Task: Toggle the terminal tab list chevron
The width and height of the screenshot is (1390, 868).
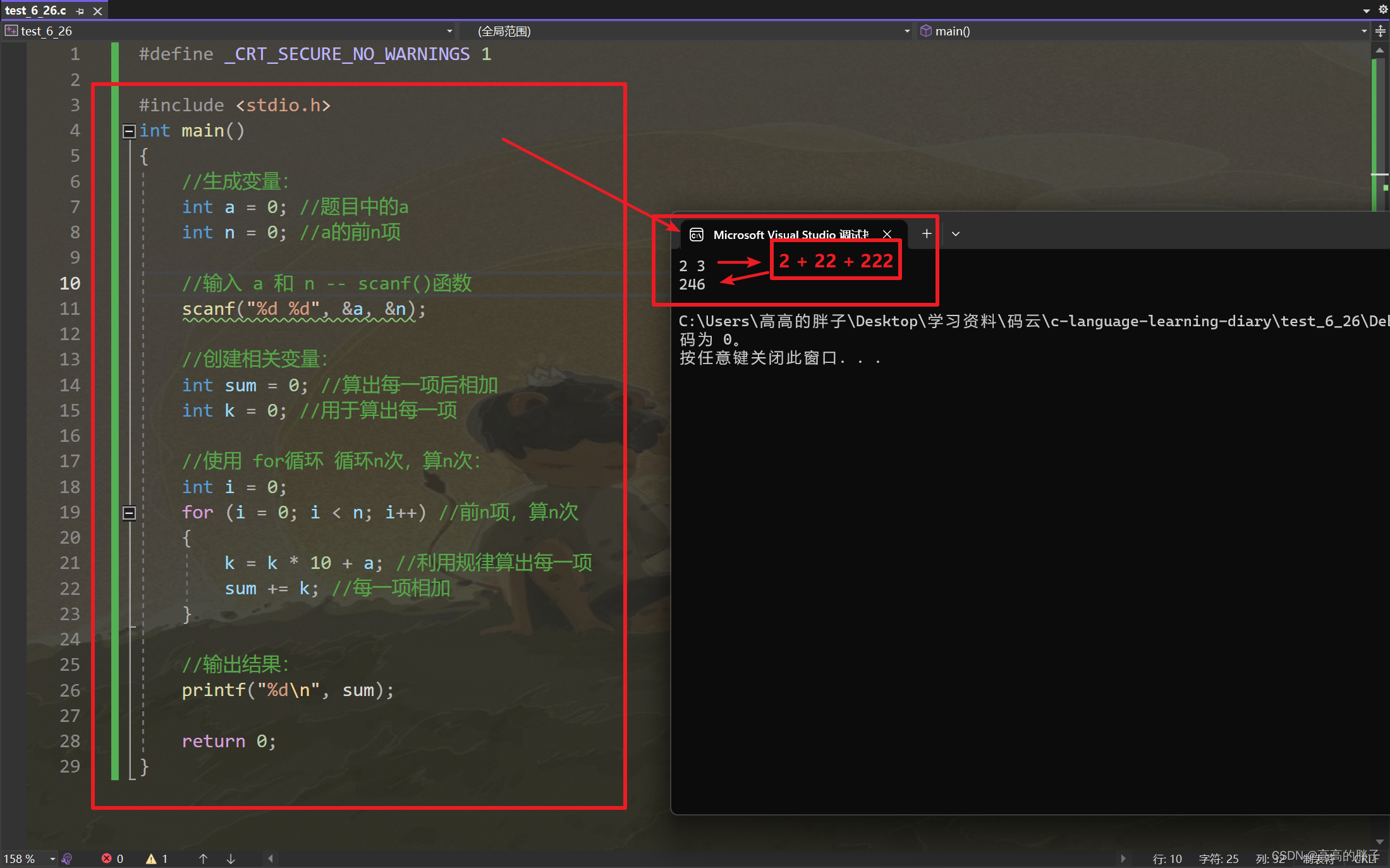Action: [x=955, y=233]
